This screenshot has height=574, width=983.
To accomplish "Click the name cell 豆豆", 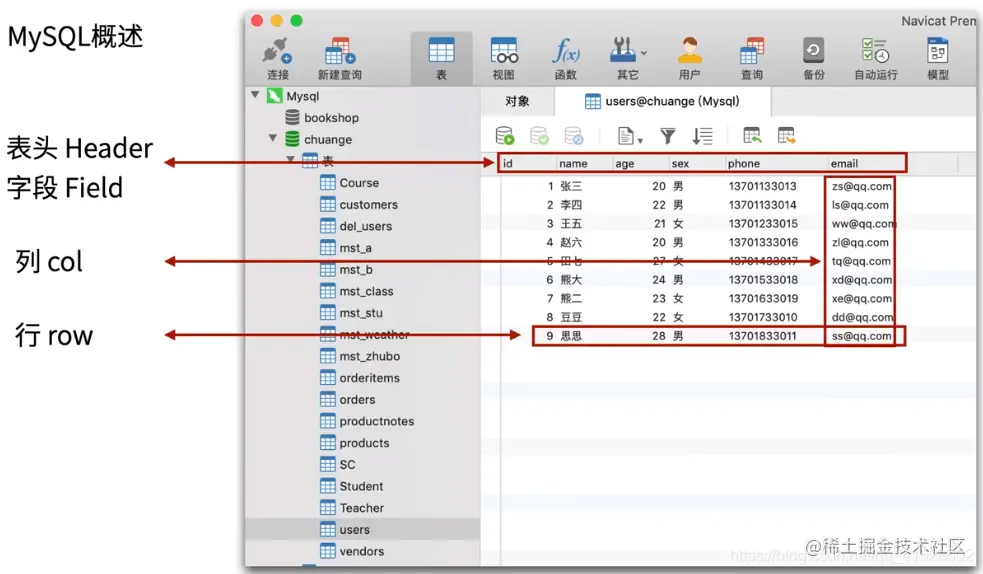I will pyautogui.click(x=570, y=317).
